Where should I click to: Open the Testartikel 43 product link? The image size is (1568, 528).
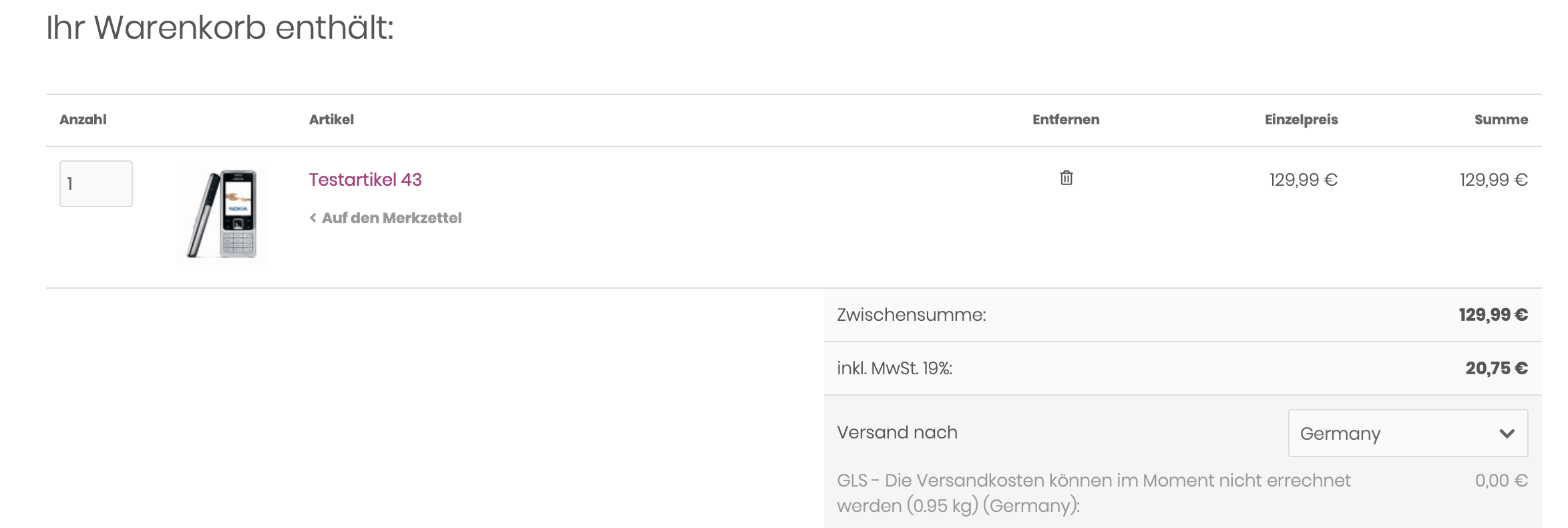[365, 180]
